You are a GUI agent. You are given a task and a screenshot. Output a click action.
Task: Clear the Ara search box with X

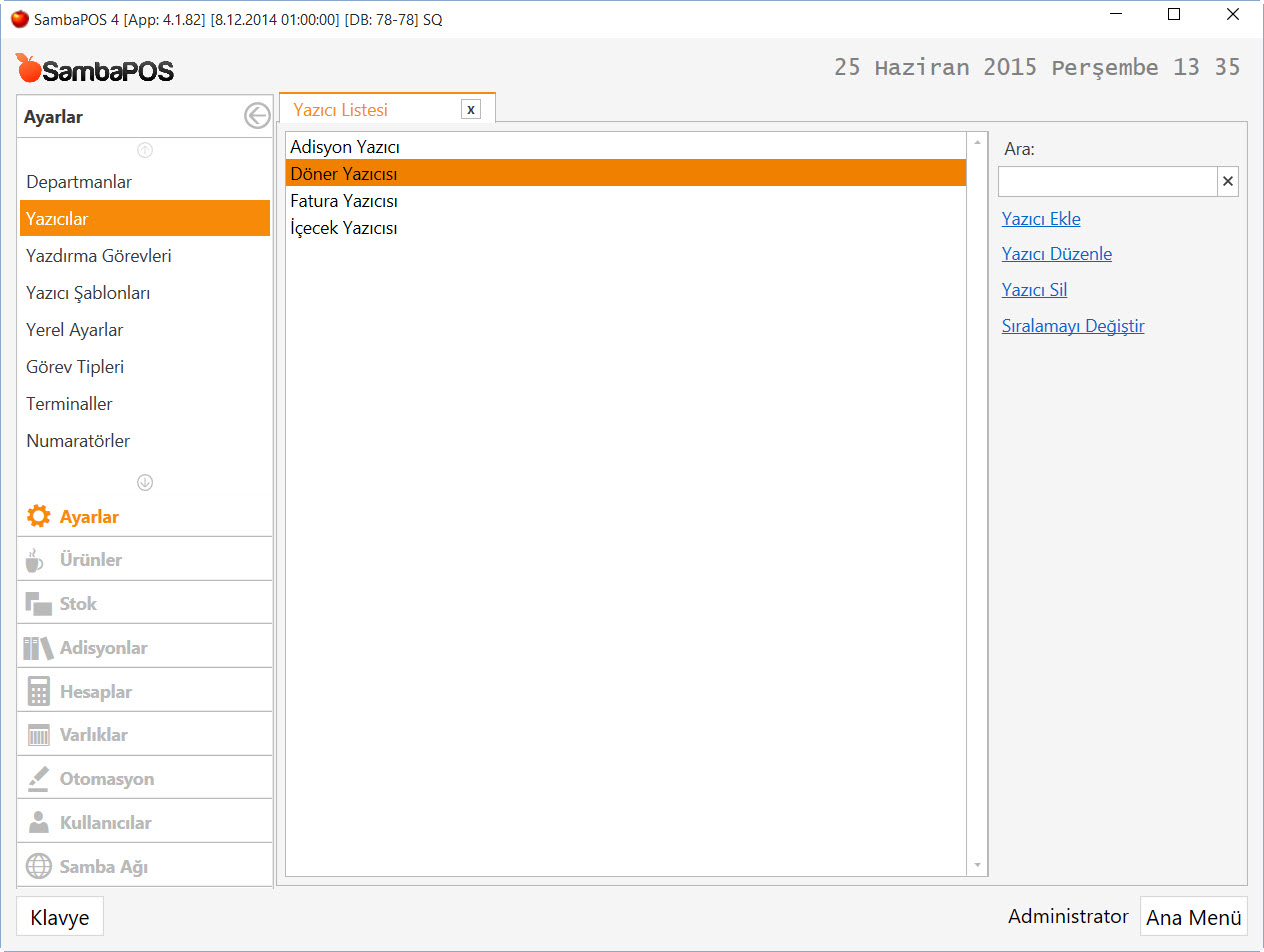point(1228,182)
